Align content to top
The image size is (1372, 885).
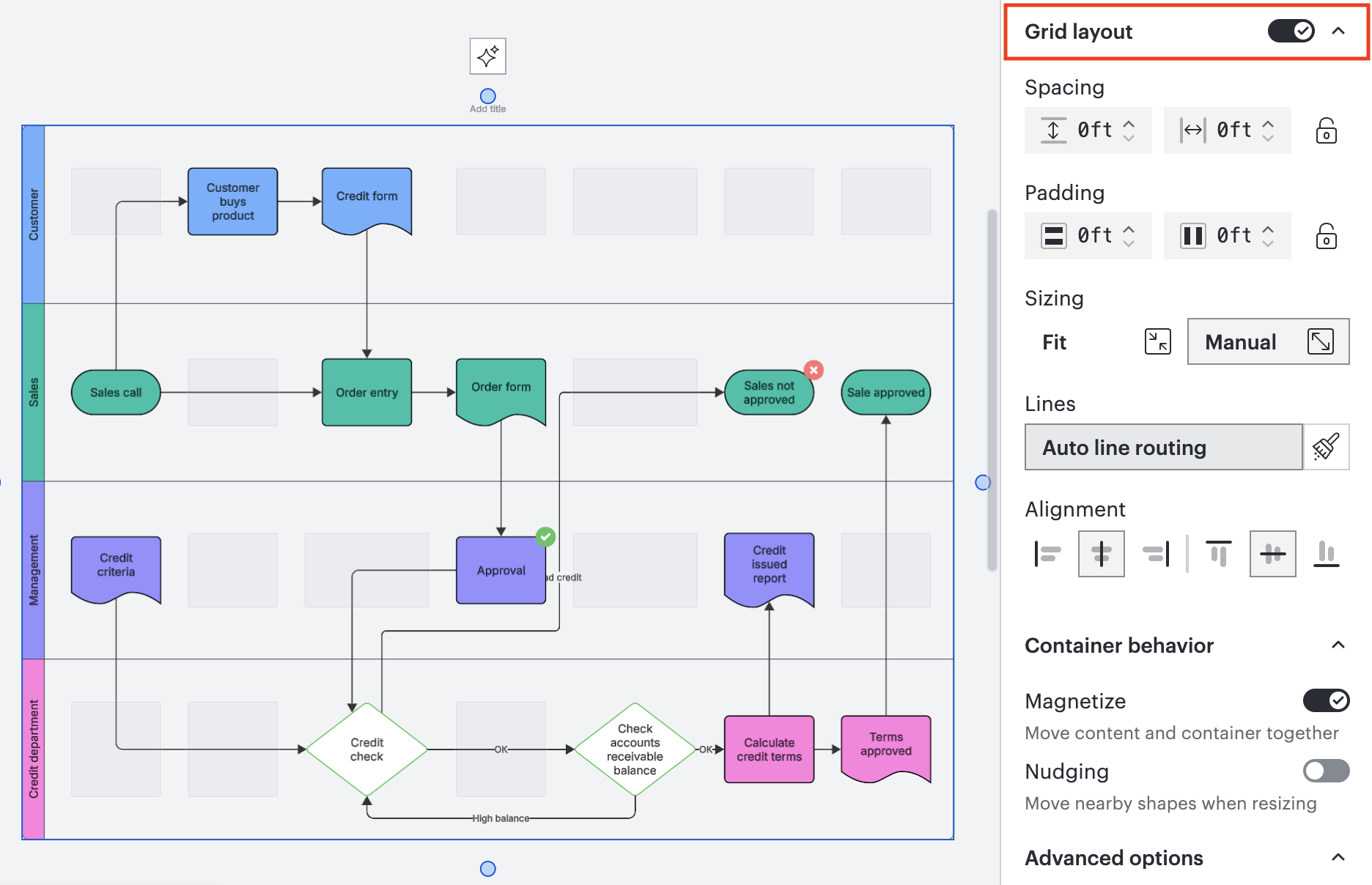[x=1218, y=554]
